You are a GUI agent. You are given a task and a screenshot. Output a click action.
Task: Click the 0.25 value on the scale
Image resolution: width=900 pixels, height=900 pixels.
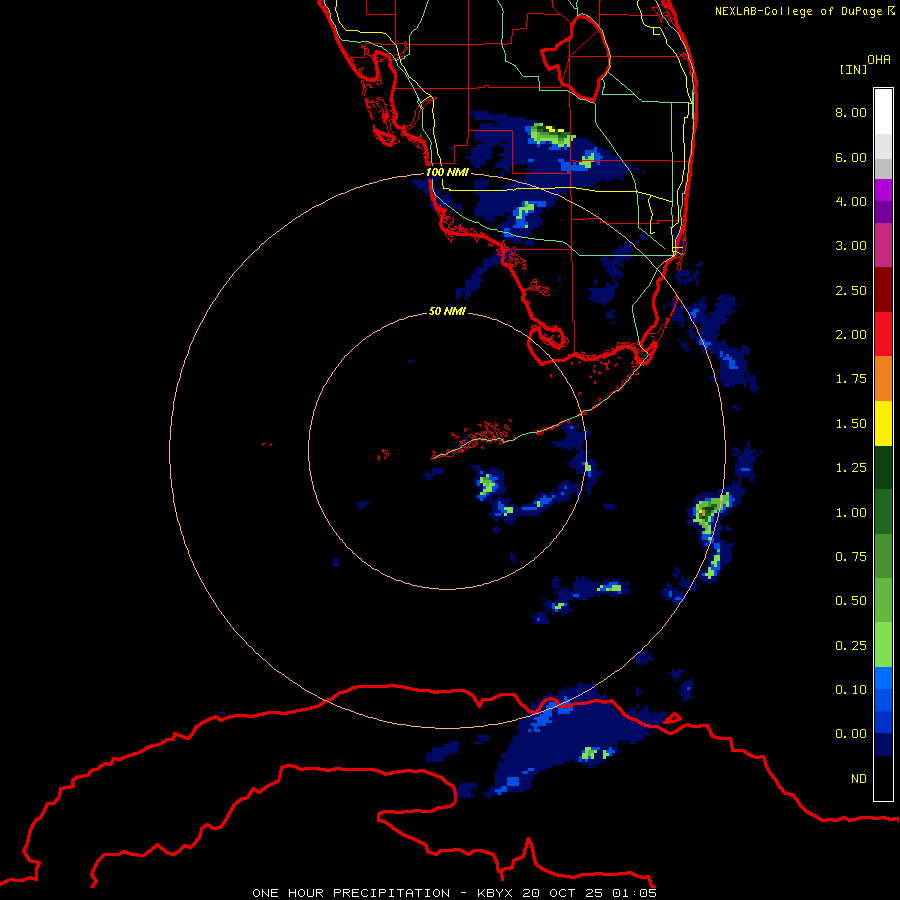coord(851,646)
